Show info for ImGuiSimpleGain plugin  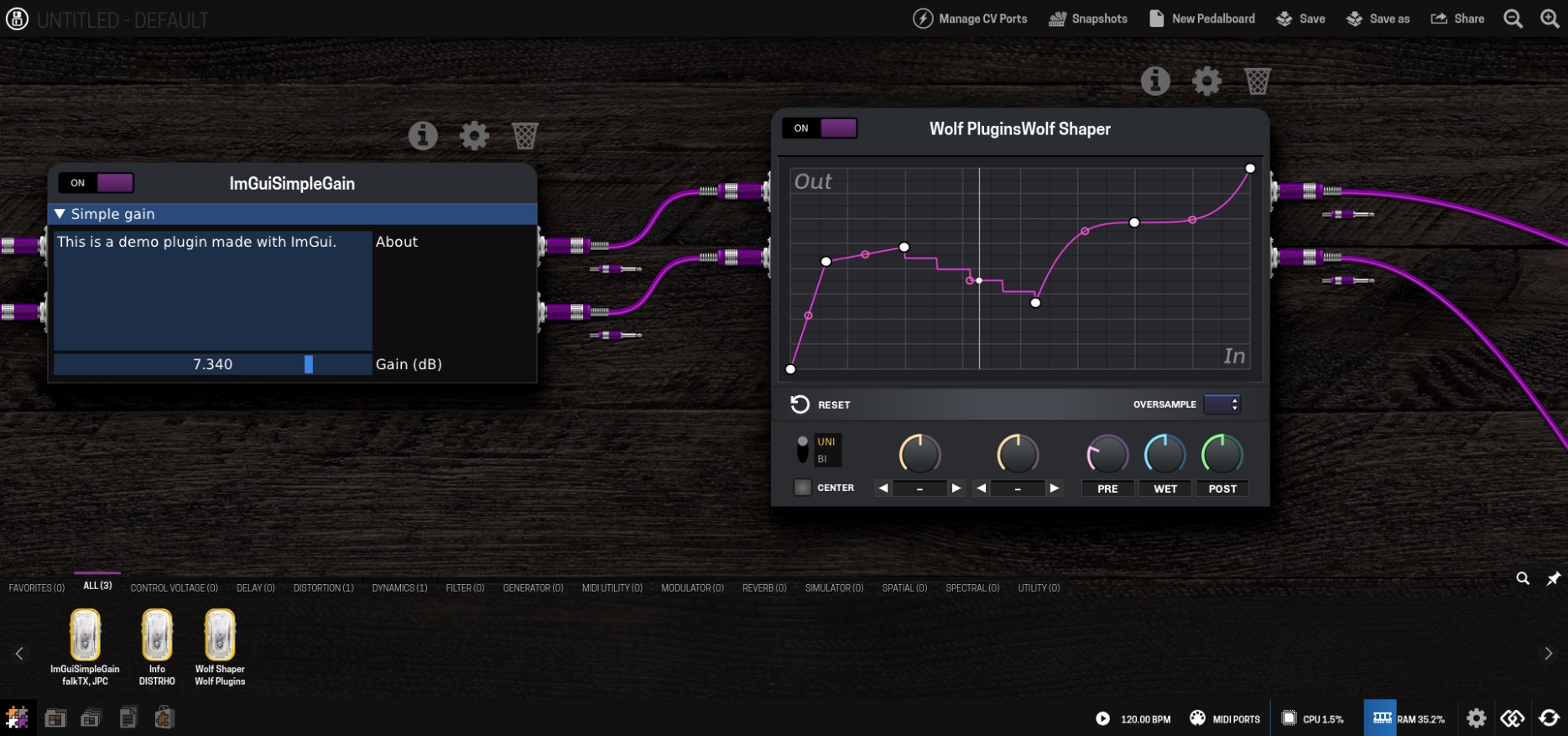[x=423, y=135]
